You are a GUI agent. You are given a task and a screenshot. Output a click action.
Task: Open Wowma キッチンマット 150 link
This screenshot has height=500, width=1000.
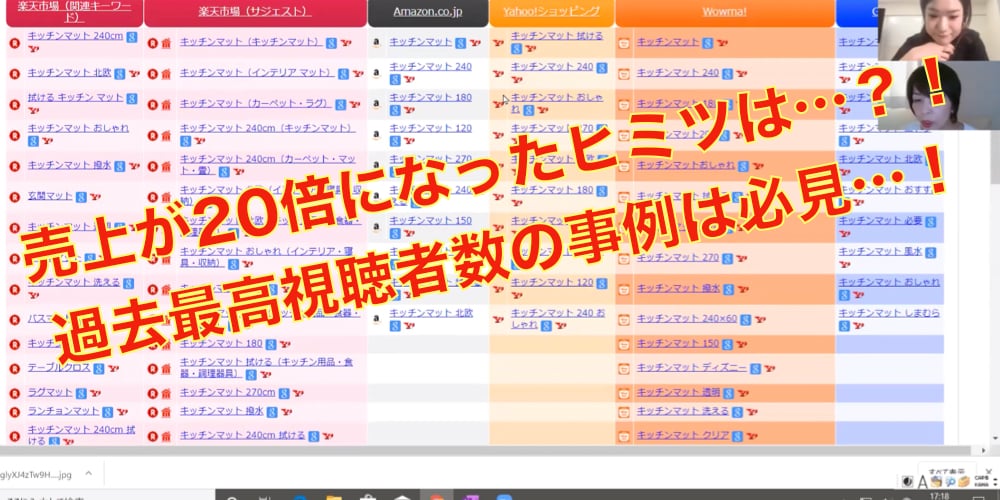677,344
